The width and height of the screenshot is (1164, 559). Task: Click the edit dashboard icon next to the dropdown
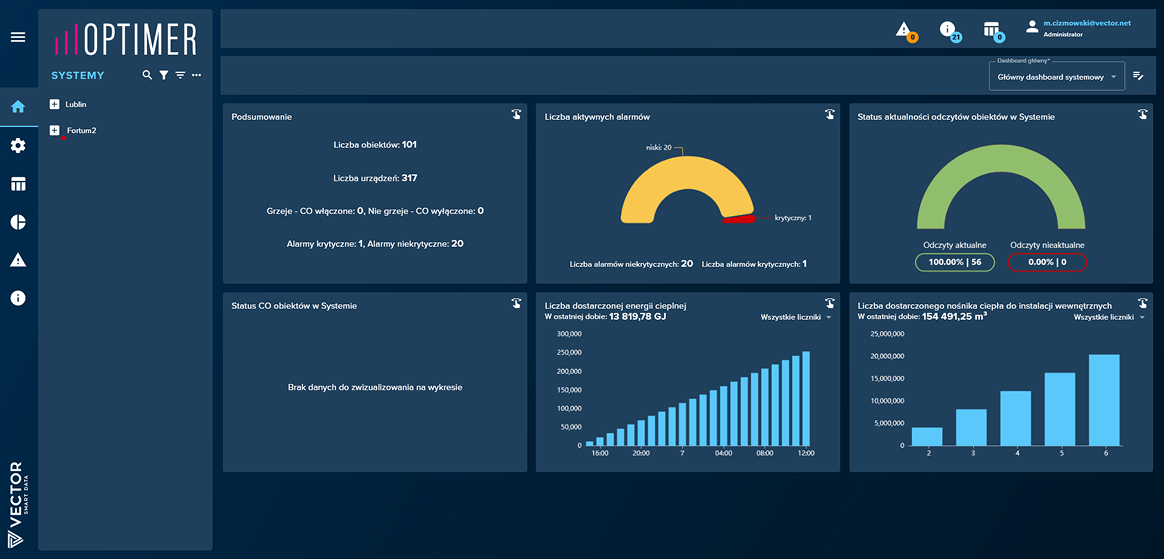(x=1138, y=76)
